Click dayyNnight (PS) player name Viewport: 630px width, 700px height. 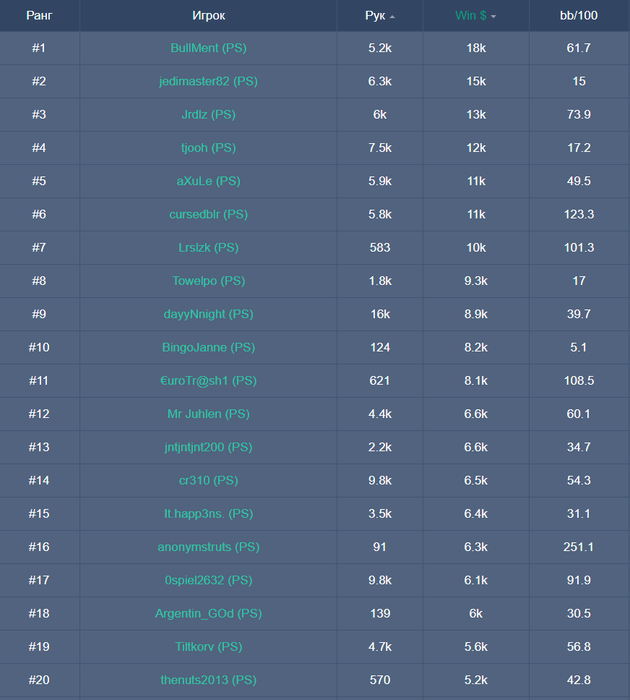coord(208,314)
